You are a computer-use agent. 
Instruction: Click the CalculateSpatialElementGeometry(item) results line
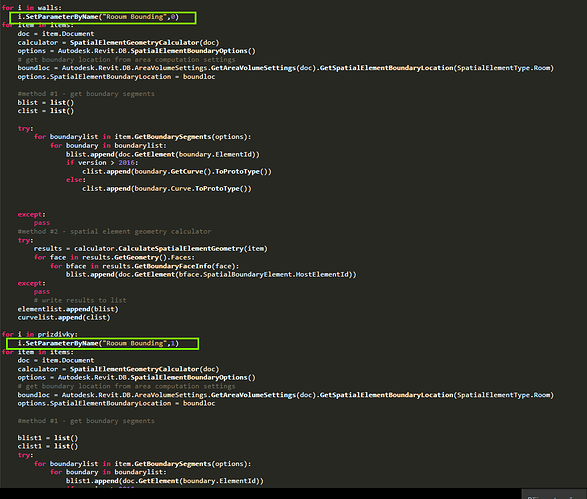click(x=150, y=249)
